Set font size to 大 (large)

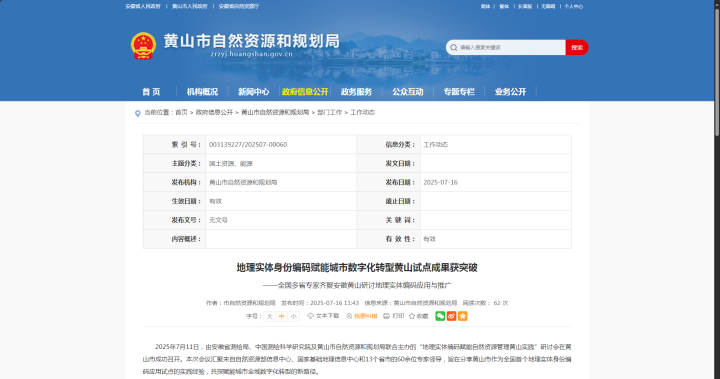point(270,316)
